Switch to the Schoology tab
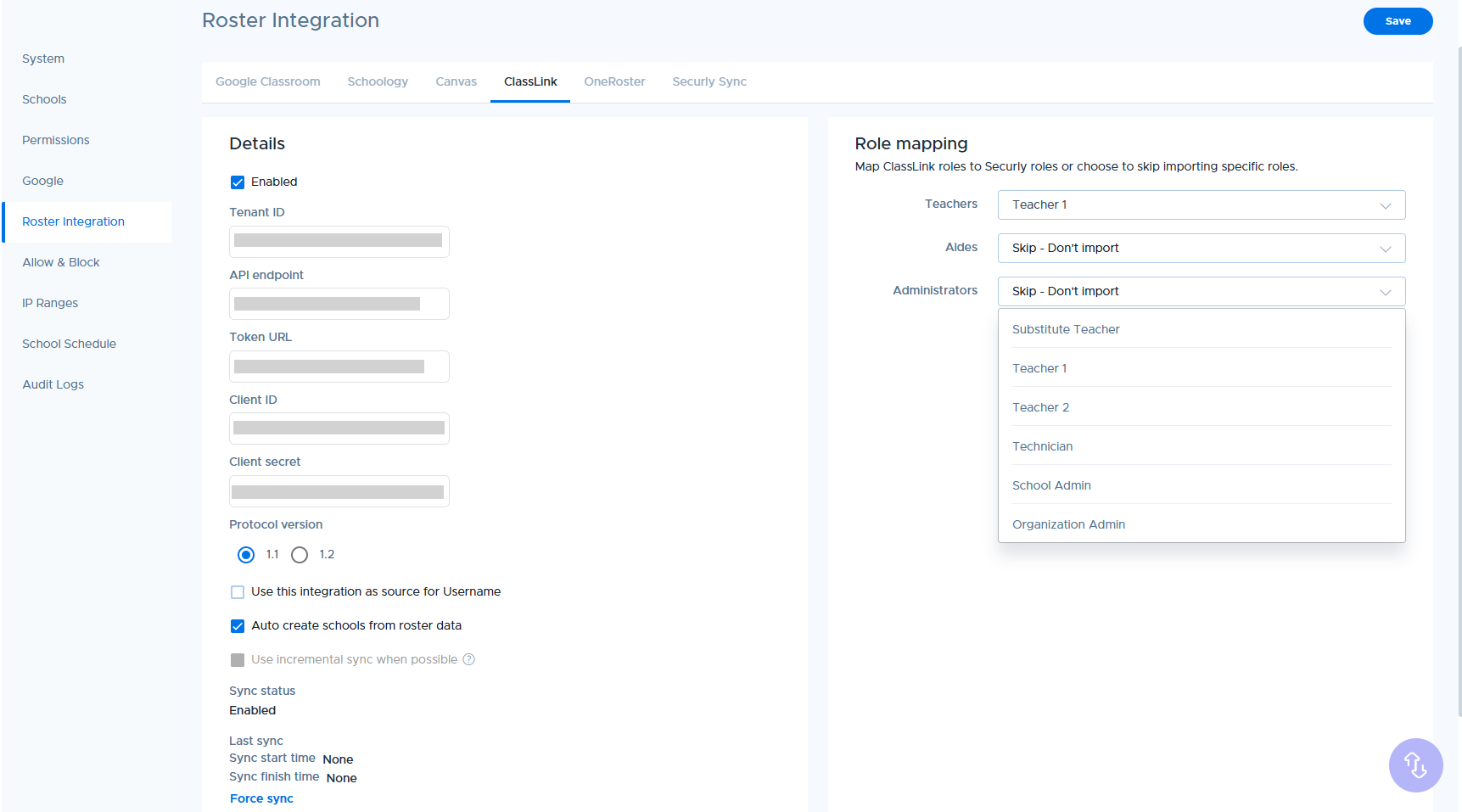Viewport: 1462px width, 812px height. [x=378, y=81]
